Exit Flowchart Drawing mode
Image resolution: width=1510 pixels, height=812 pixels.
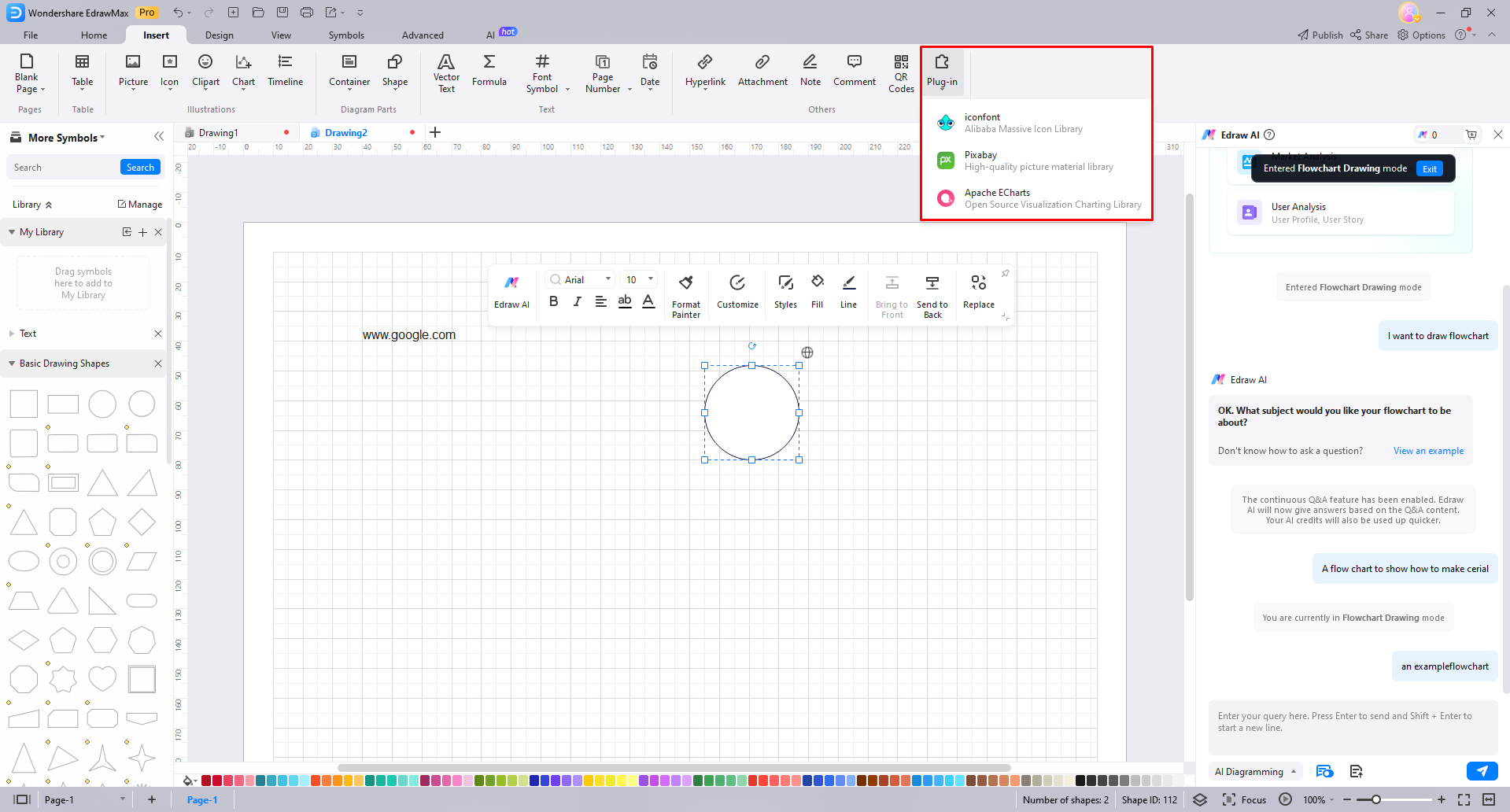tap(1429, 168)
